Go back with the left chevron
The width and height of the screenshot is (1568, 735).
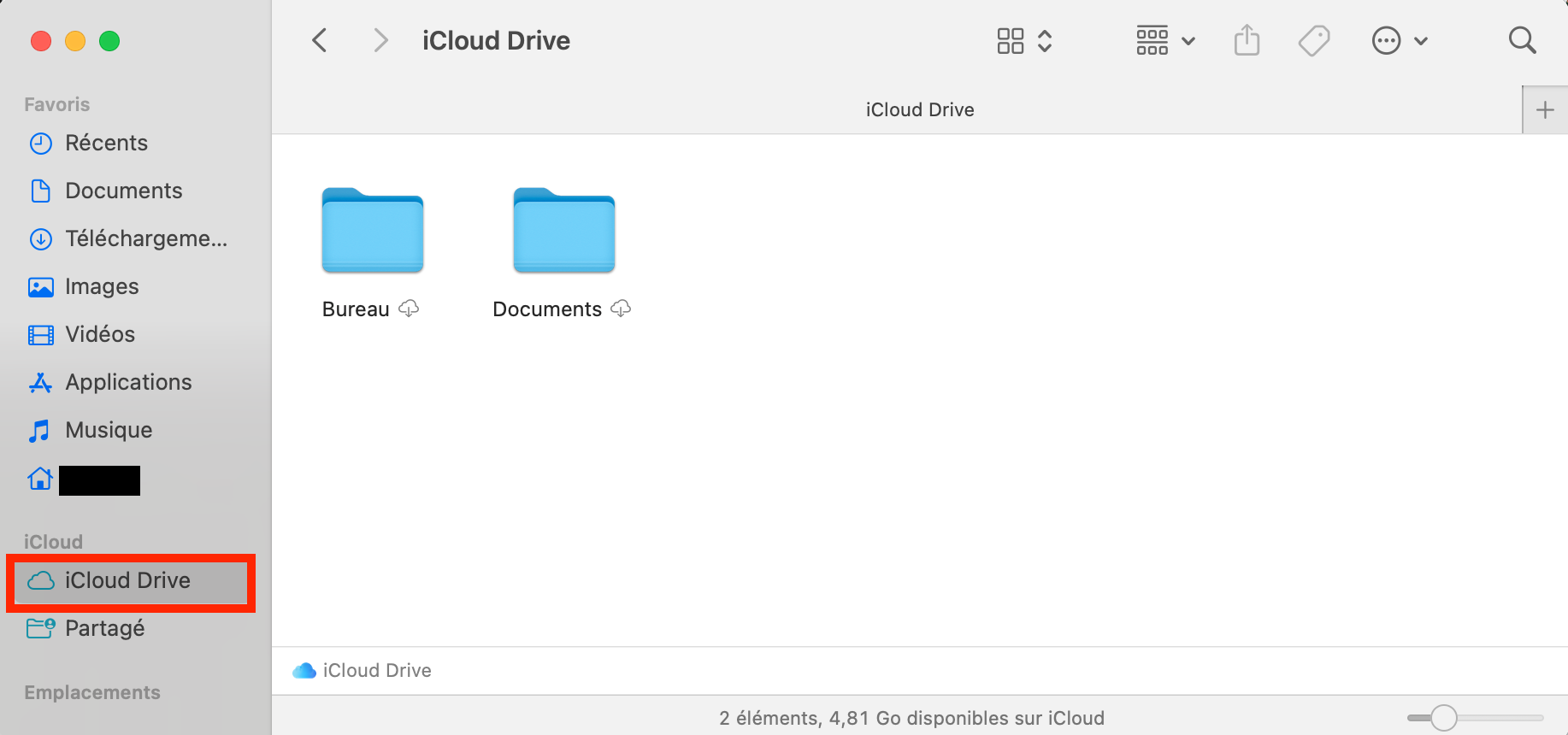[x=320, y=40]
